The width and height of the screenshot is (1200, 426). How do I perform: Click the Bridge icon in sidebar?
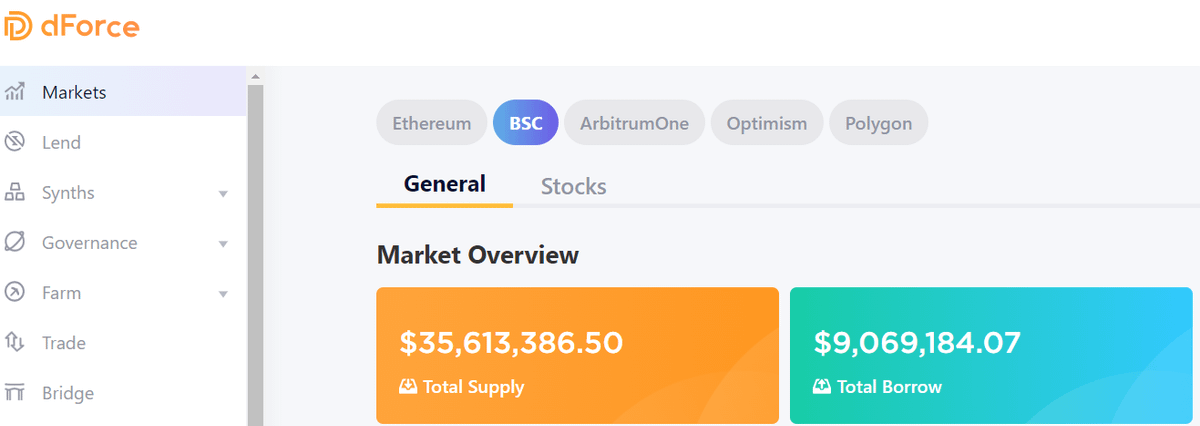[x=15, y=393]
